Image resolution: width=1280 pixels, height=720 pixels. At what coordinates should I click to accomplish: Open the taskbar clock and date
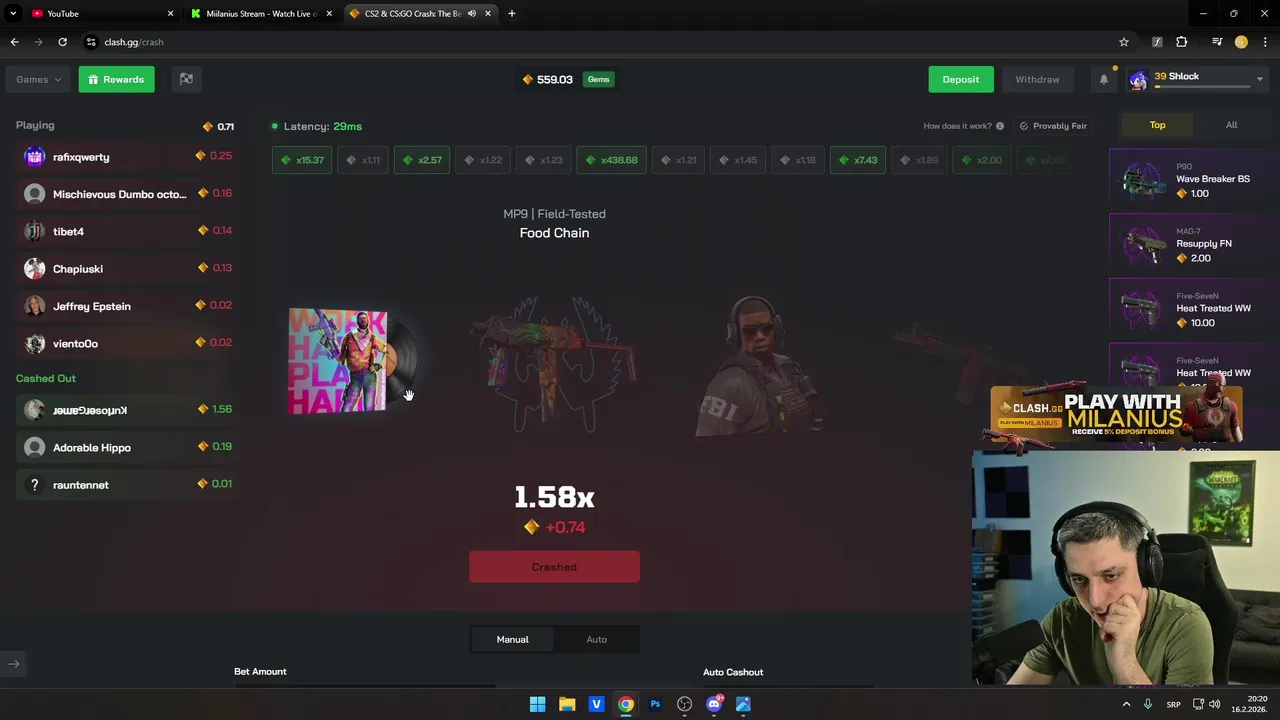coord(1250,704)
